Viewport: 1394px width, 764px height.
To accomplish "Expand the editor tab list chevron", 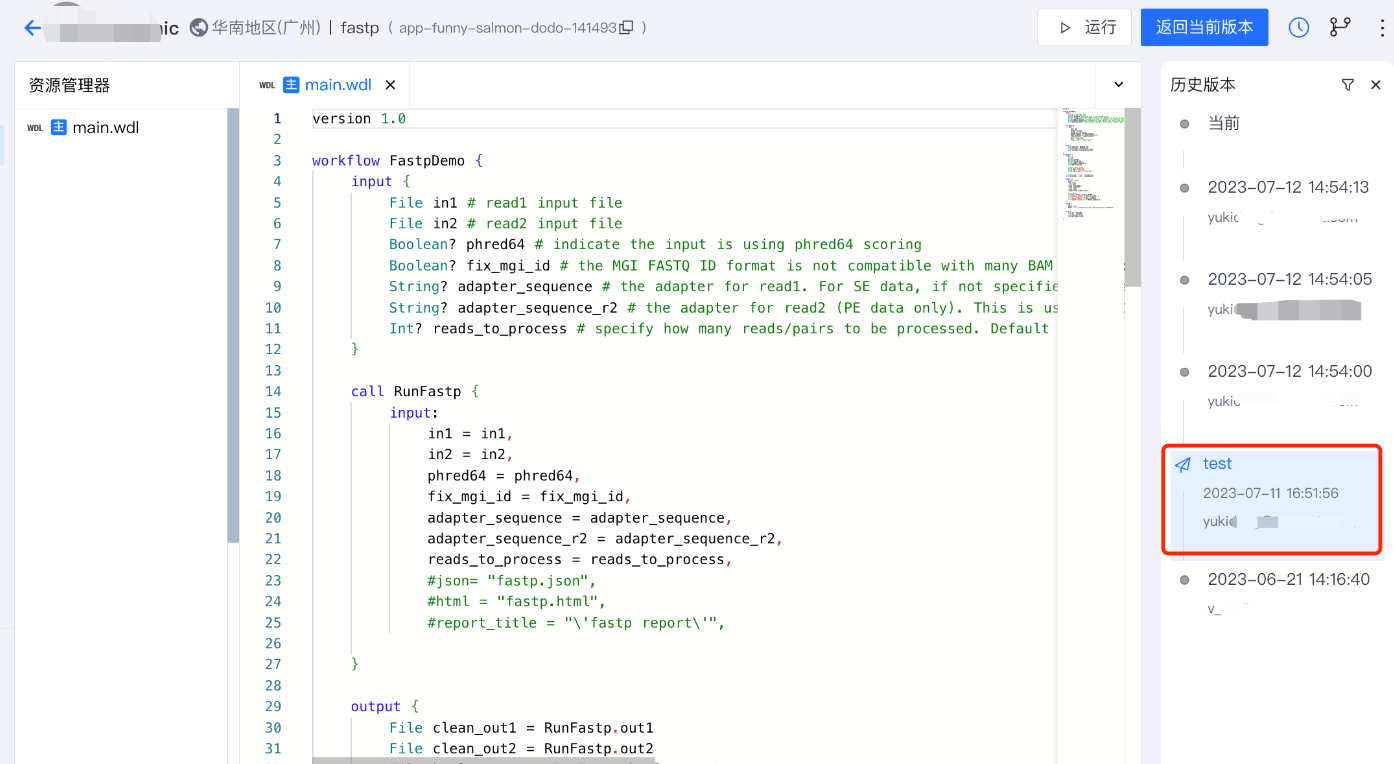I will pos(1119,85).
